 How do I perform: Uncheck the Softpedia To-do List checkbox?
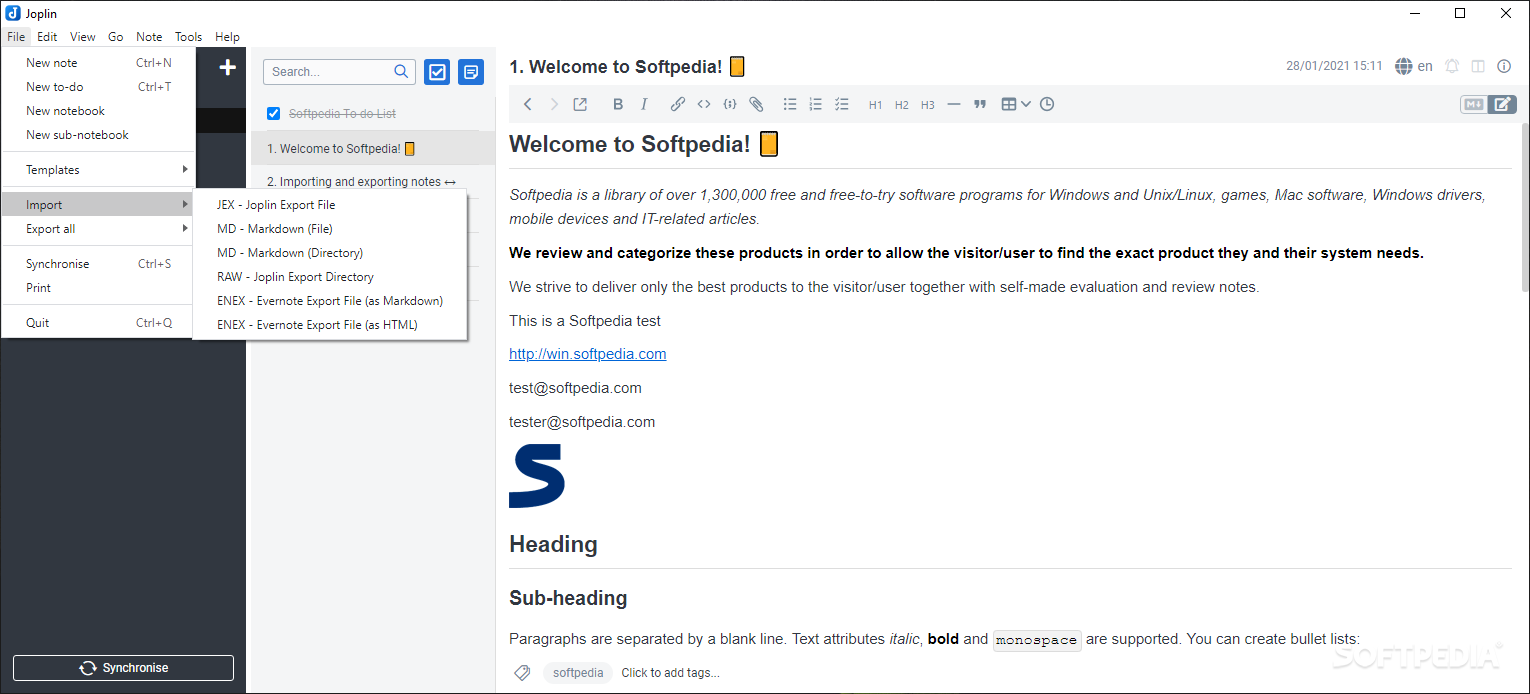[273, 113]
